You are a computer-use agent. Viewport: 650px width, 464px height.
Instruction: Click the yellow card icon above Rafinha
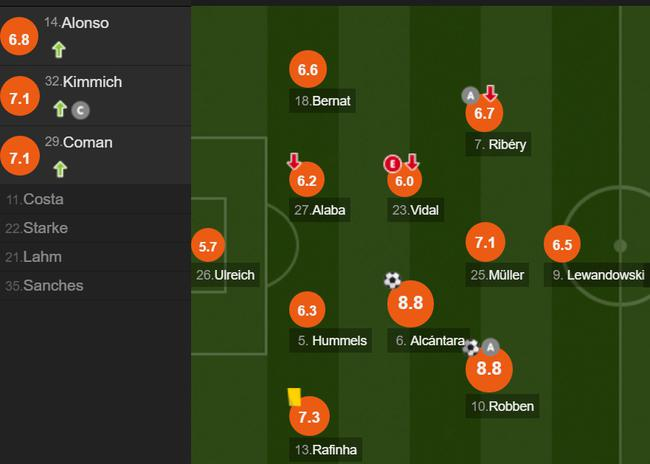pos(295,397)
